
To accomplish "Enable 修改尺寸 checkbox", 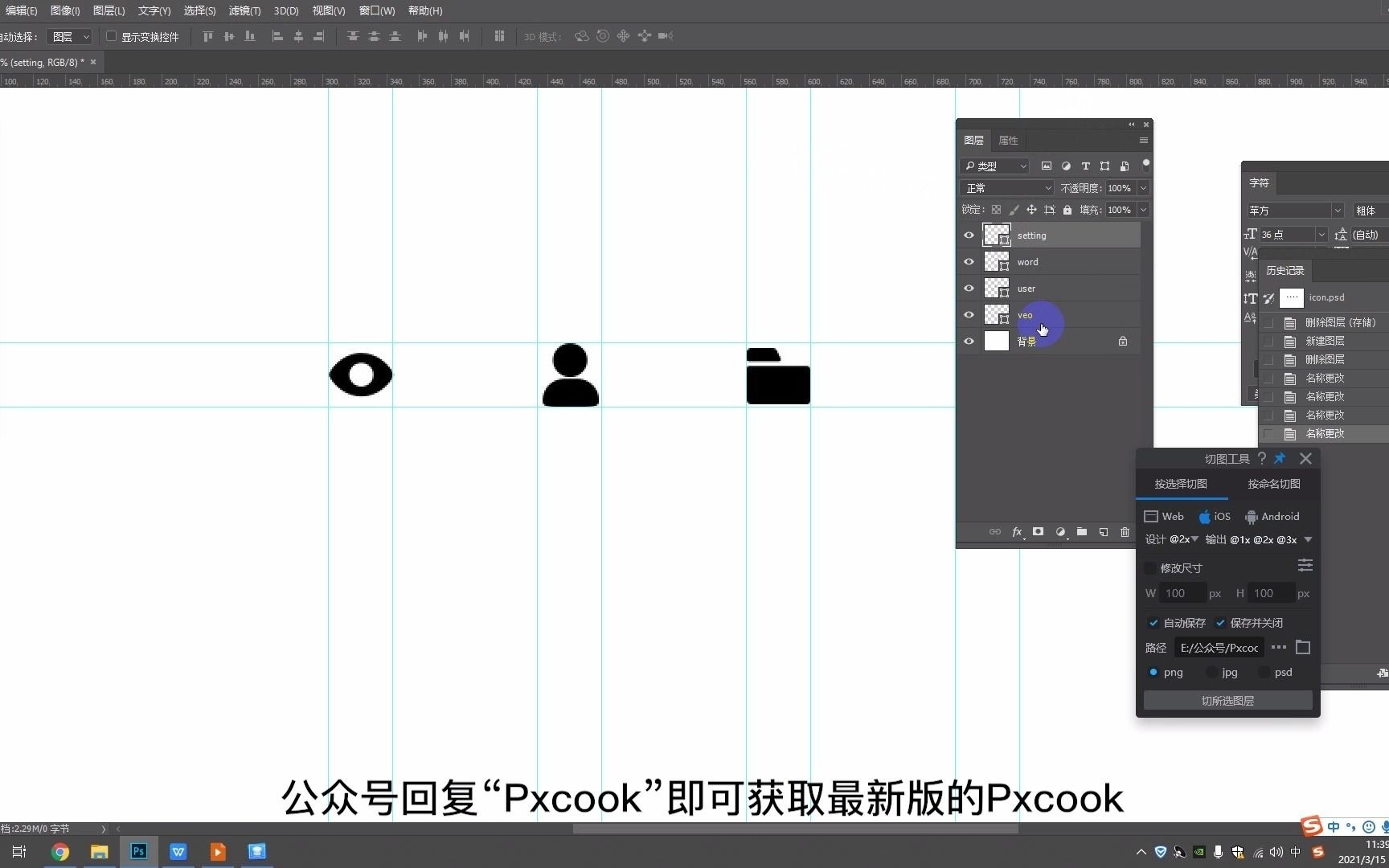I will pos(1150,568).
